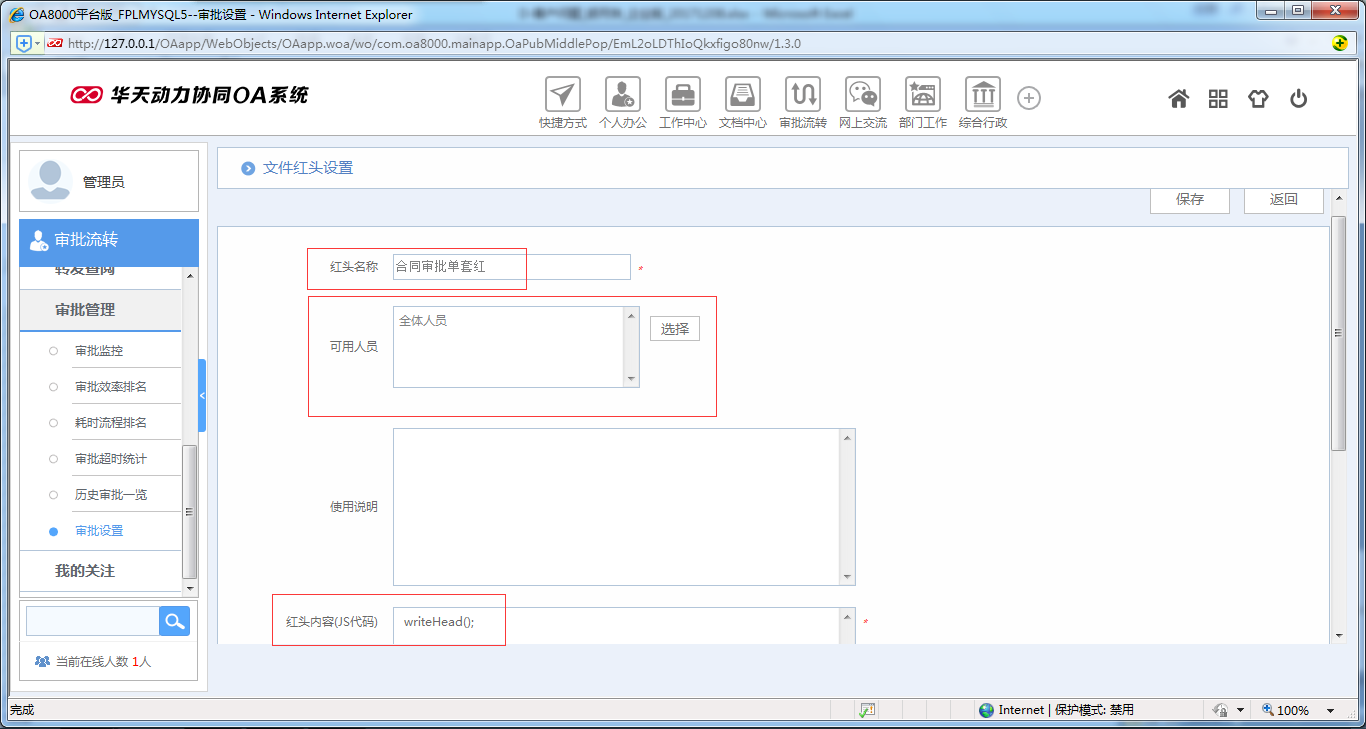The width and height of the screenshot is (1366, 729).
Task: Open the 部门工作 department icon
Action: (922, 96)
